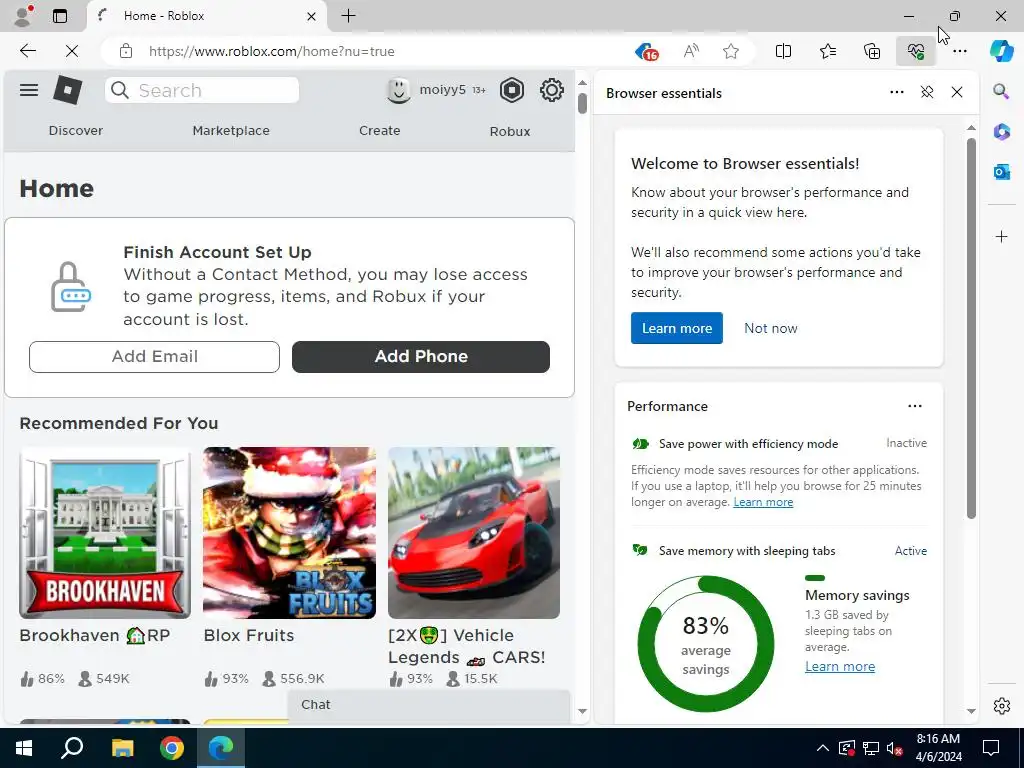
Task: Click the Add Email button
Action: (154, 357)
